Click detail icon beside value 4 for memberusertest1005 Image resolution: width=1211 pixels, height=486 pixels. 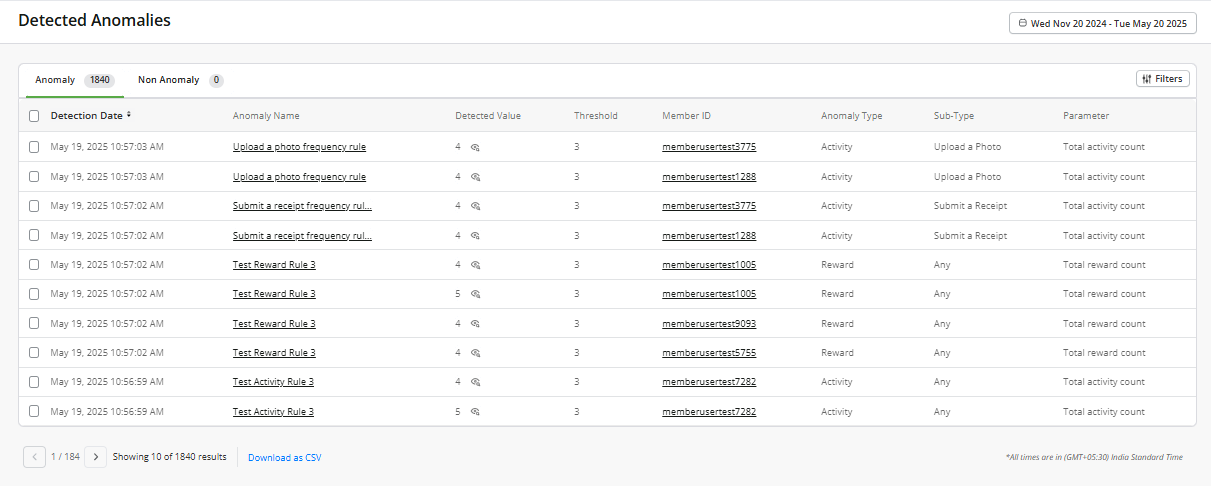click(476, 265)
